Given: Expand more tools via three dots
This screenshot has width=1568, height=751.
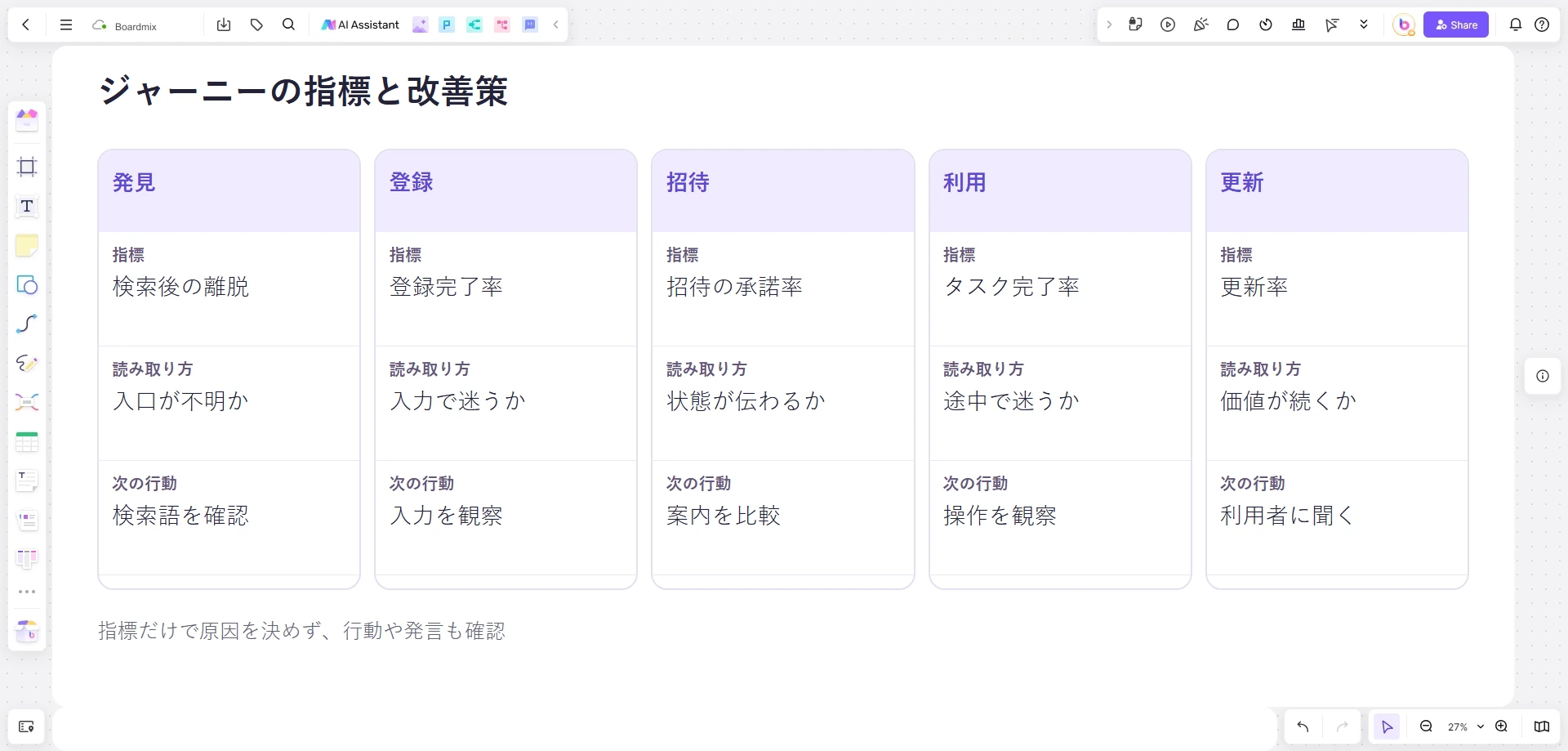Looking at the screenshot, I should click(27, 592).
